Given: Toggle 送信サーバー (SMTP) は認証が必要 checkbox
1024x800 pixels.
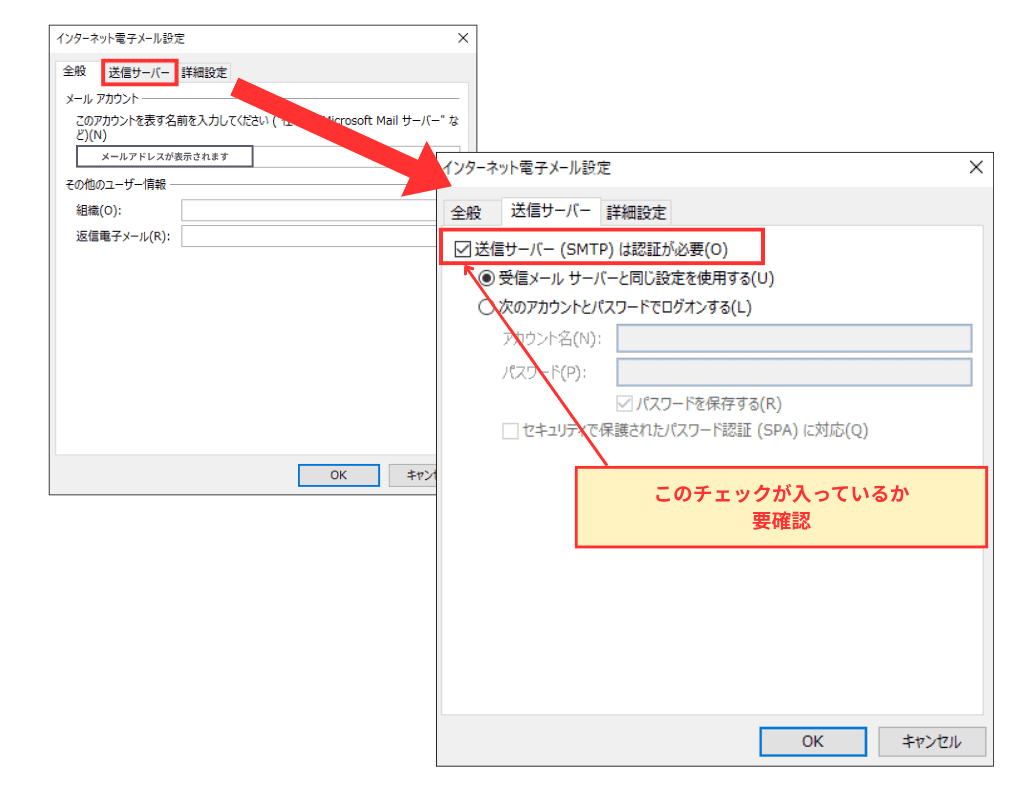Looking at the screenshot, I should (x=462, y=250).
